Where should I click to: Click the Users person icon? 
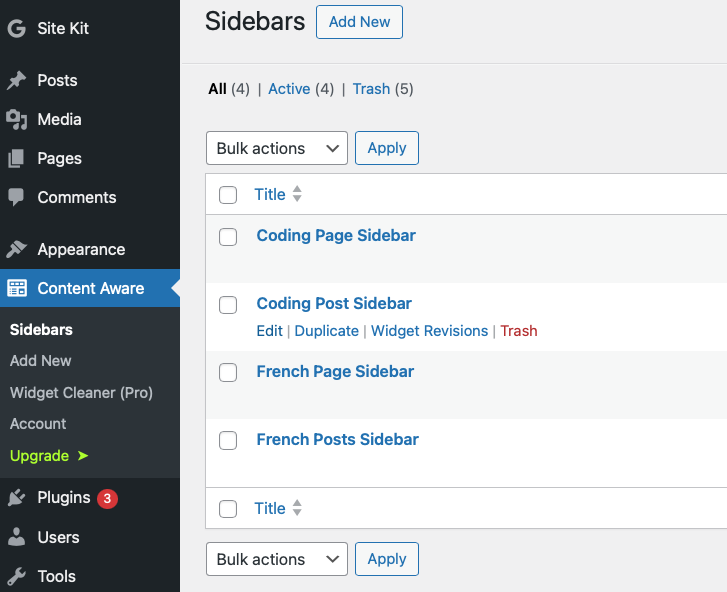[x=17, y=537]
